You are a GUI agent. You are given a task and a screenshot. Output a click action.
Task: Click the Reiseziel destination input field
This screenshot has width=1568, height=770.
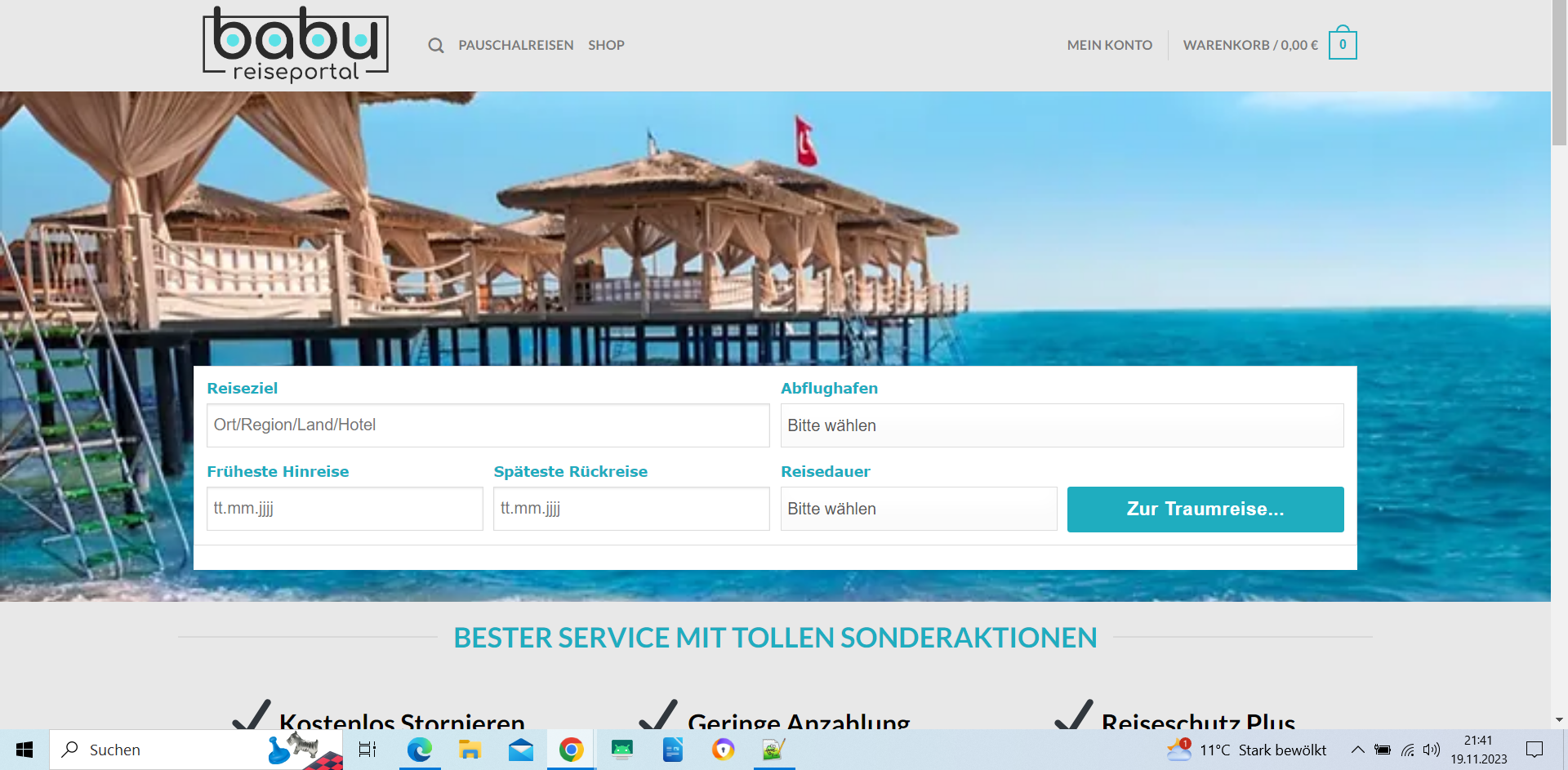pos(488,425)
